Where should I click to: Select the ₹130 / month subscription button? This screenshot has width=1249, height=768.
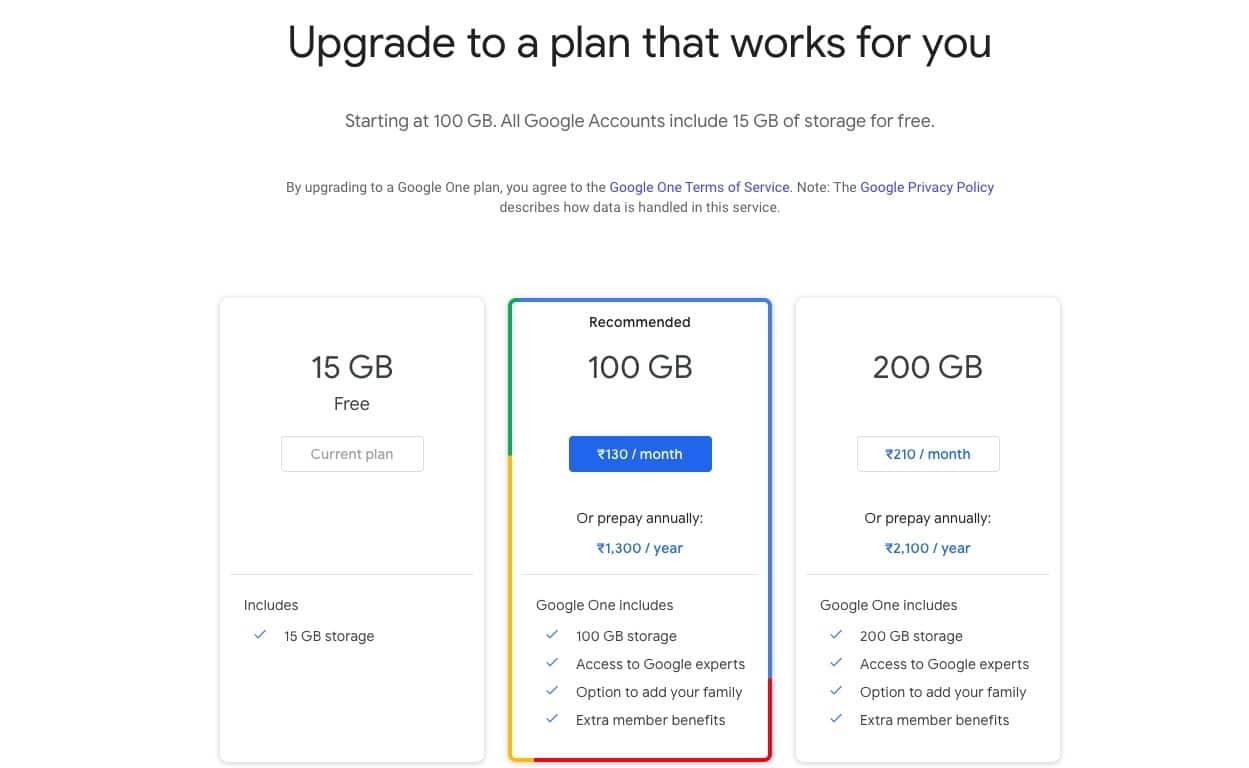[x=640, y=453]
